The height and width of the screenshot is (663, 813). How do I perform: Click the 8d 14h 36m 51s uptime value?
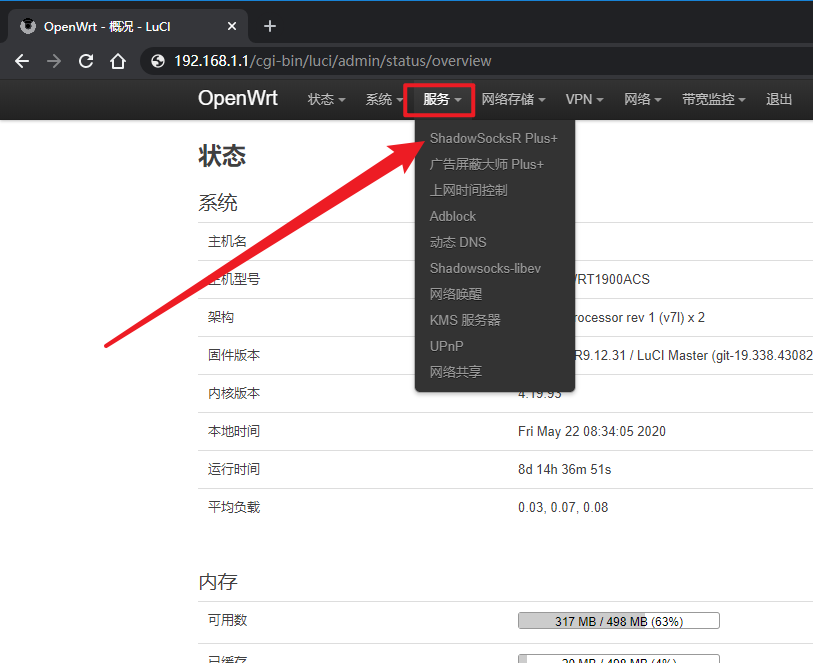click(565, 469)
